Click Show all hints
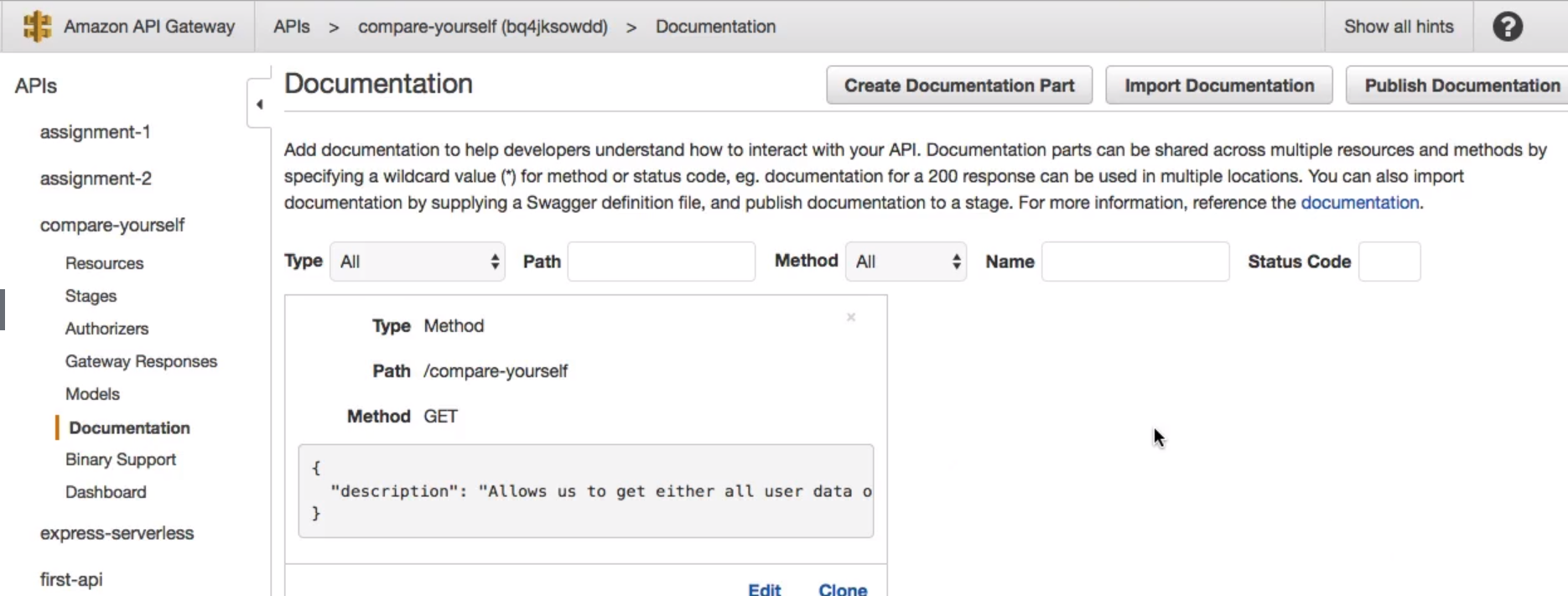1568x596 pixels. 1399,27
